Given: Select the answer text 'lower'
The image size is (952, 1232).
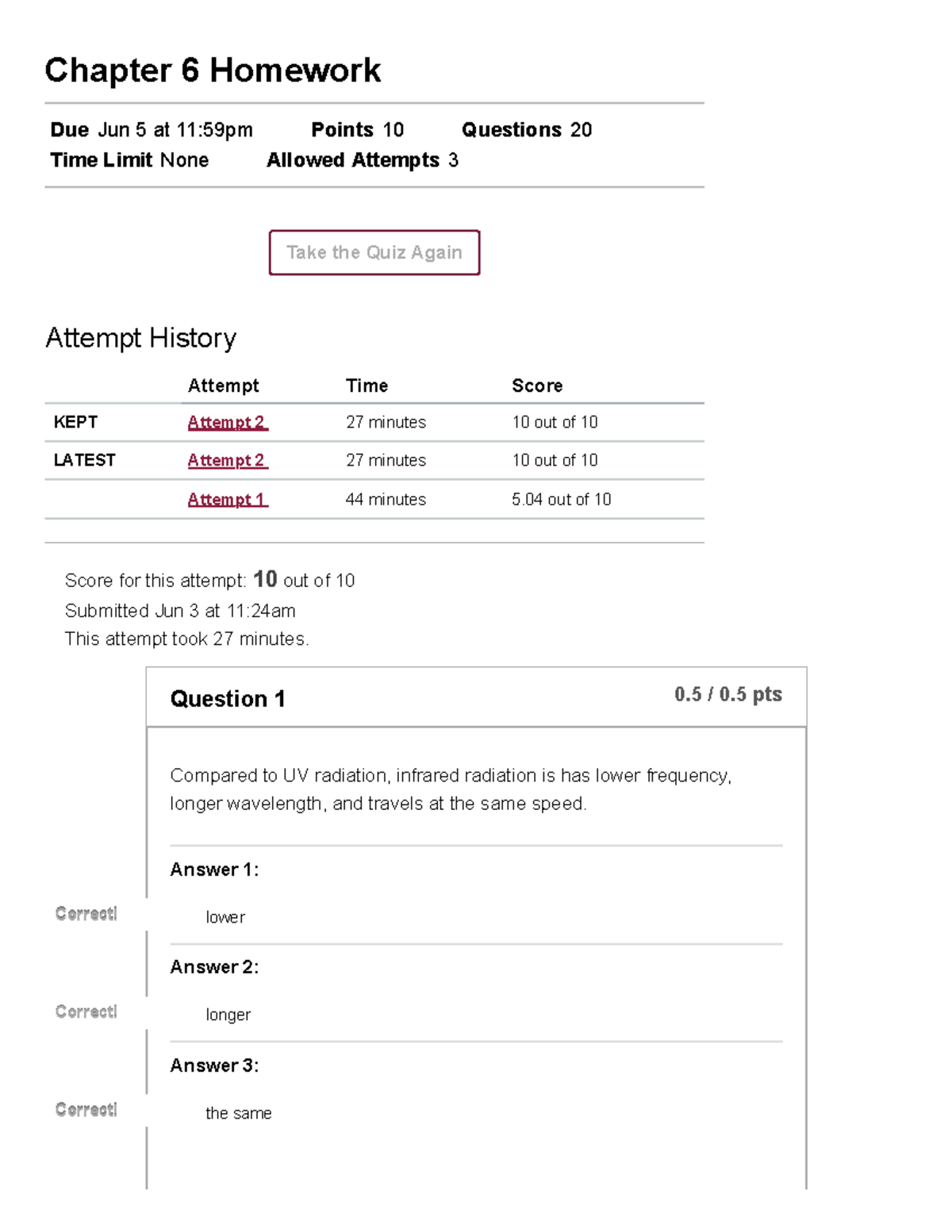Looking at the screenshot, I should pyautogui.click(x=225, y=917).
